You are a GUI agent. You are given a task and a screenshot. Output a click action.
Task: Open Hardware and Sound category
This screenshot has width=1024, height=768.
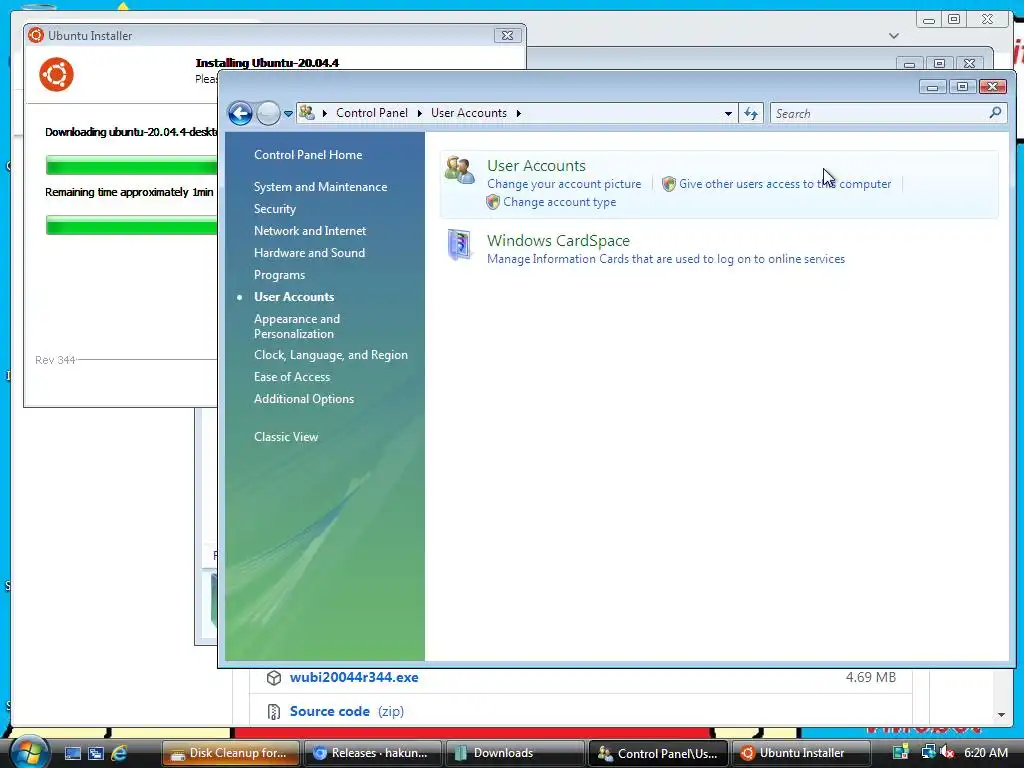[310, 253]
